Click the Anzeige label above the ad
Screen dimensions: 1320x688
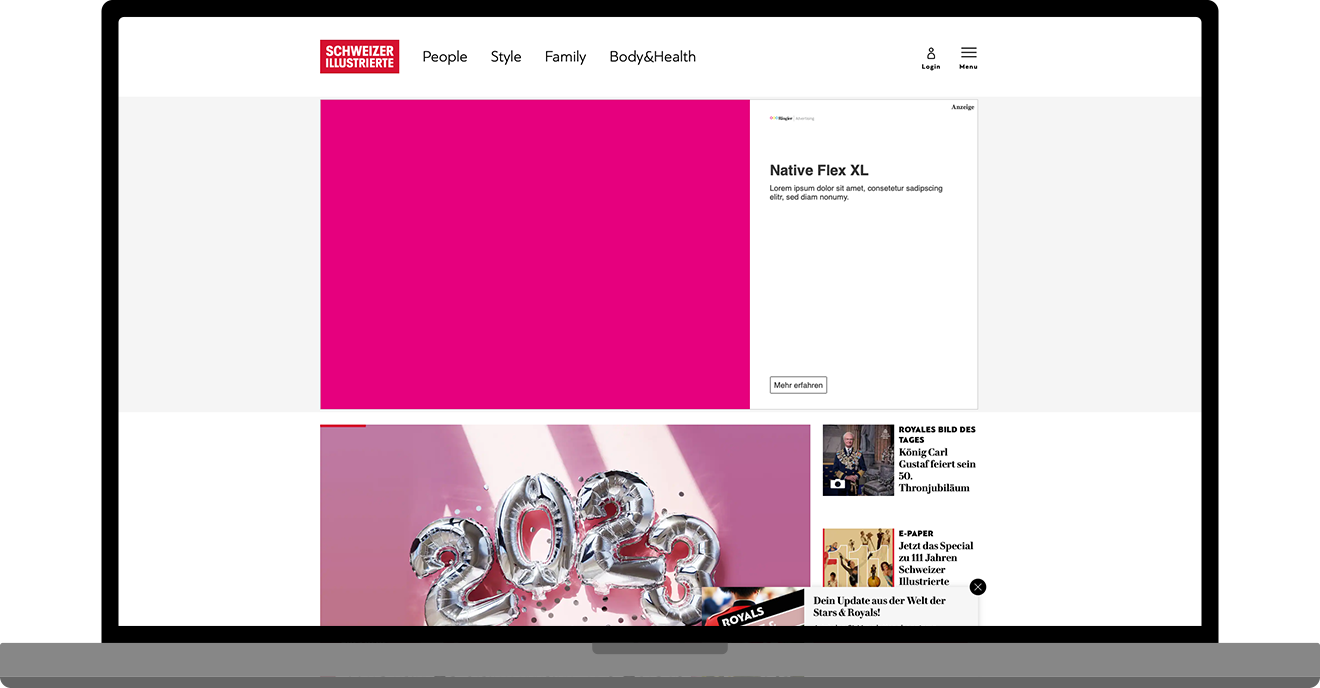coord(962,106)
